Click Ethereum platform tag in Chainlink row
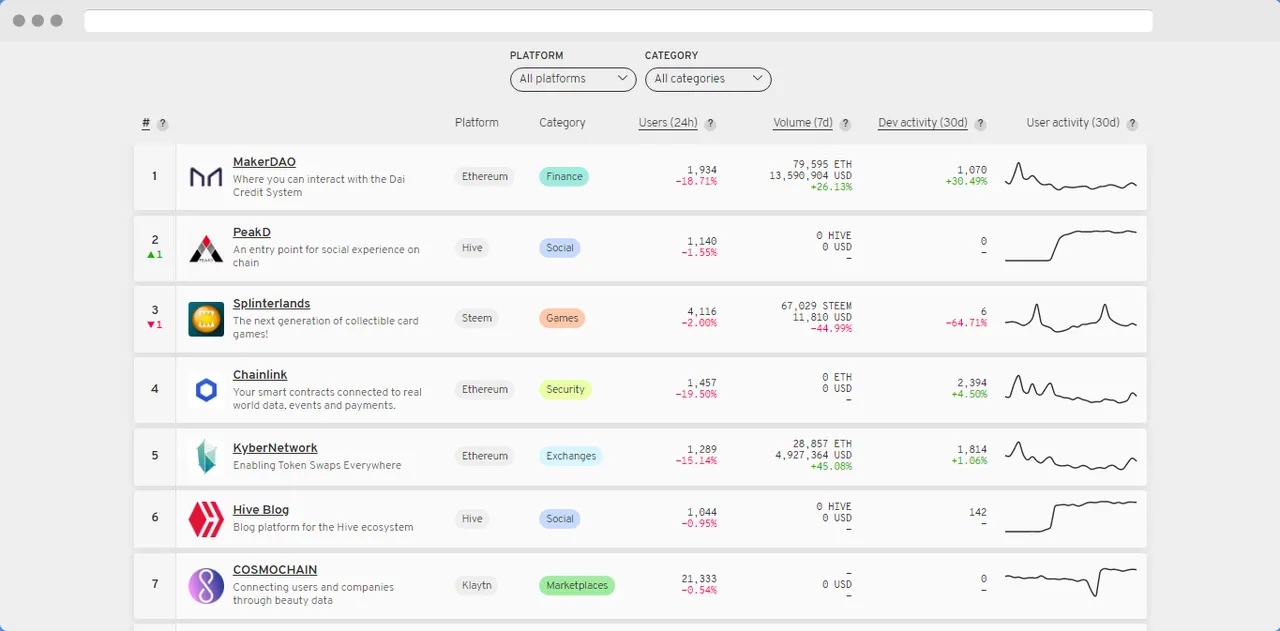The image size is (1280, 631). point(485,390)
